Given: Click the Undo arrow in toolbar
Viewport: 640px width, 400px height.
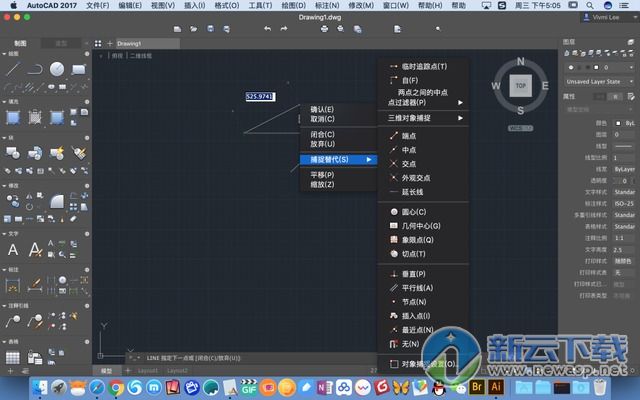Looking at the screenshot, I should click(267, 29).
